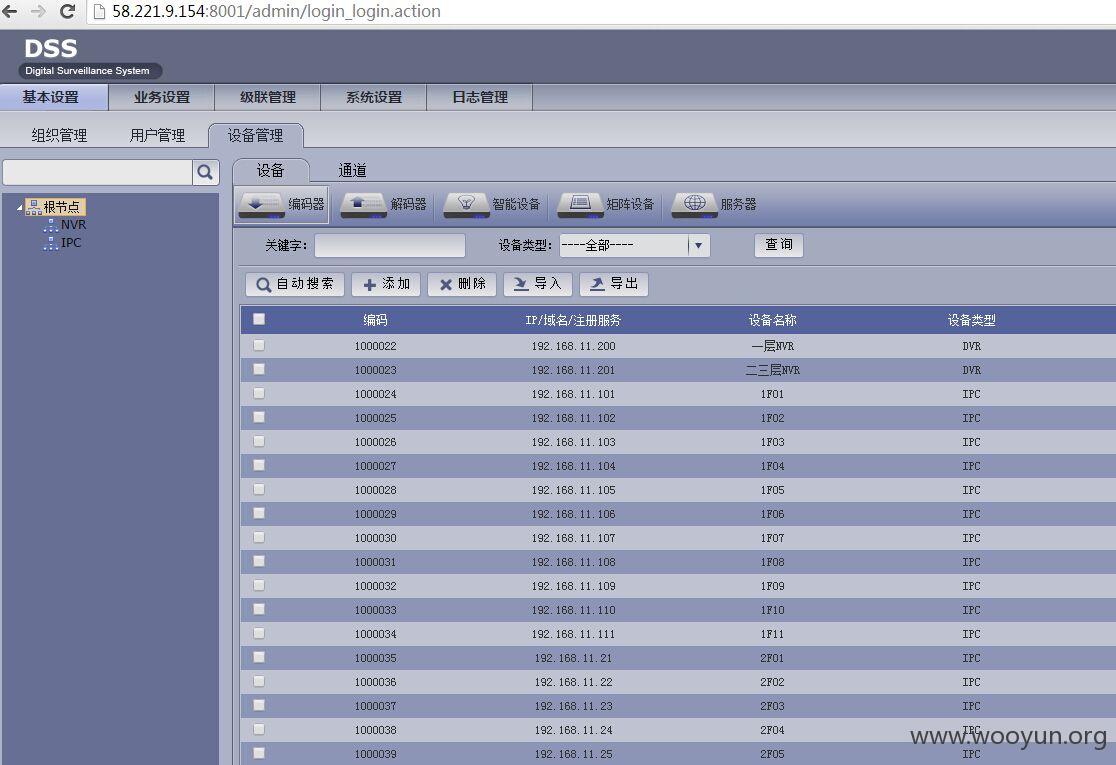This screenshot has width=1116, height=765.
Task: Click the 导出 export button
Action: 614,284
